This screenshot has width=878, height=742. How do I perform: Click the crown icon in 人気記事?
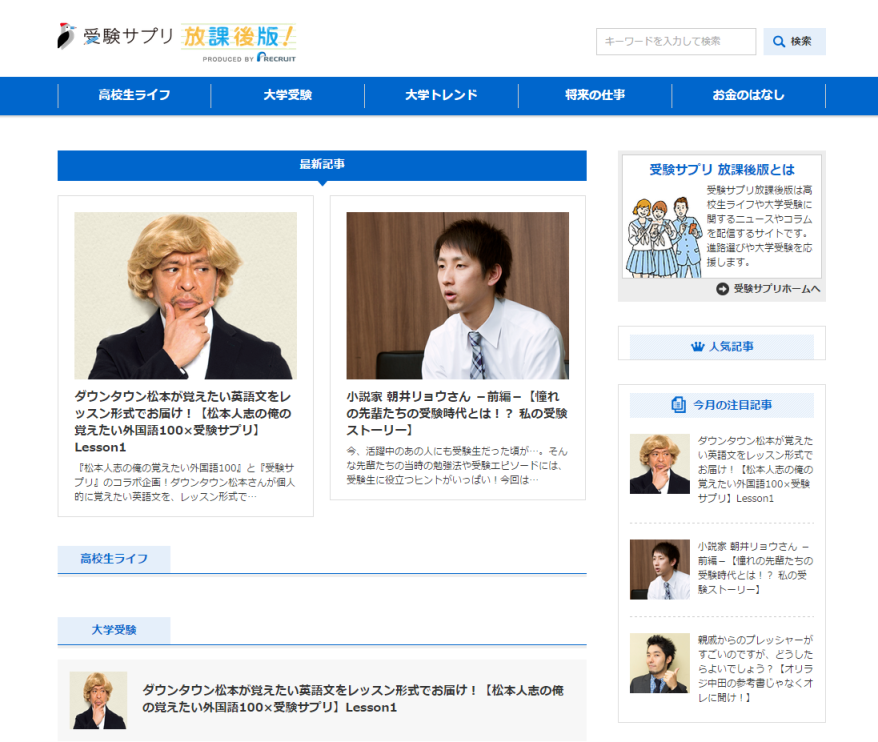[697, 347]
